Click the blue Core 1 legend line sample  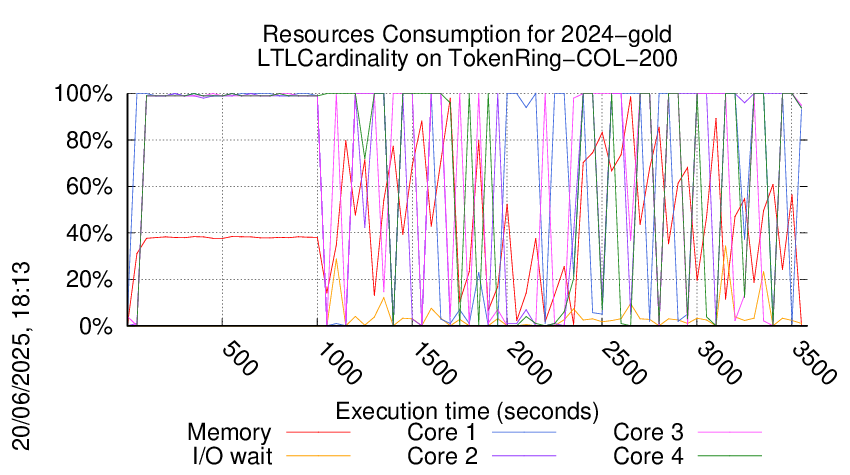point(524,432)
